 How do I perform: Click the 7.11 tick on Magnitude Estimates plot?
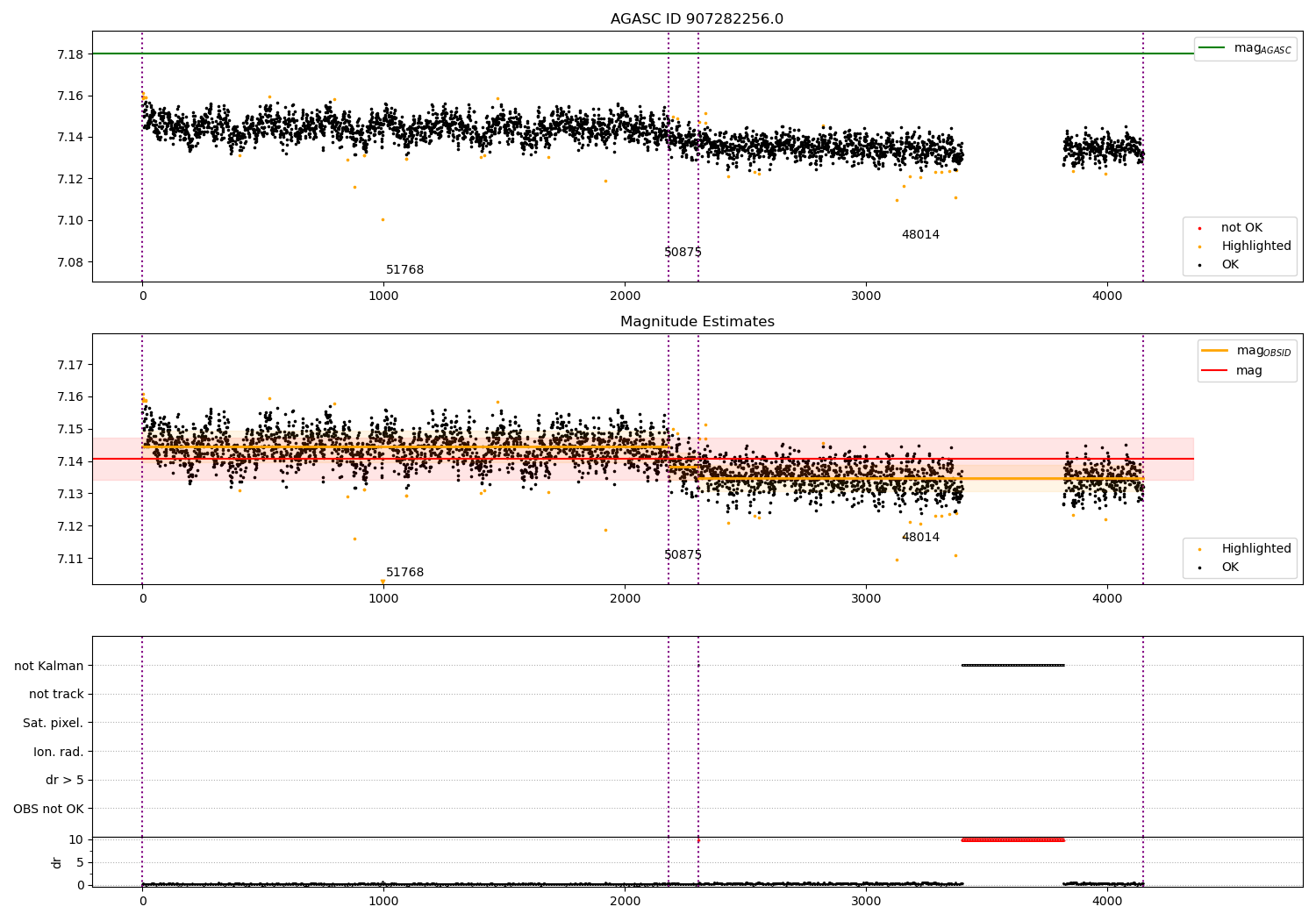69,559
